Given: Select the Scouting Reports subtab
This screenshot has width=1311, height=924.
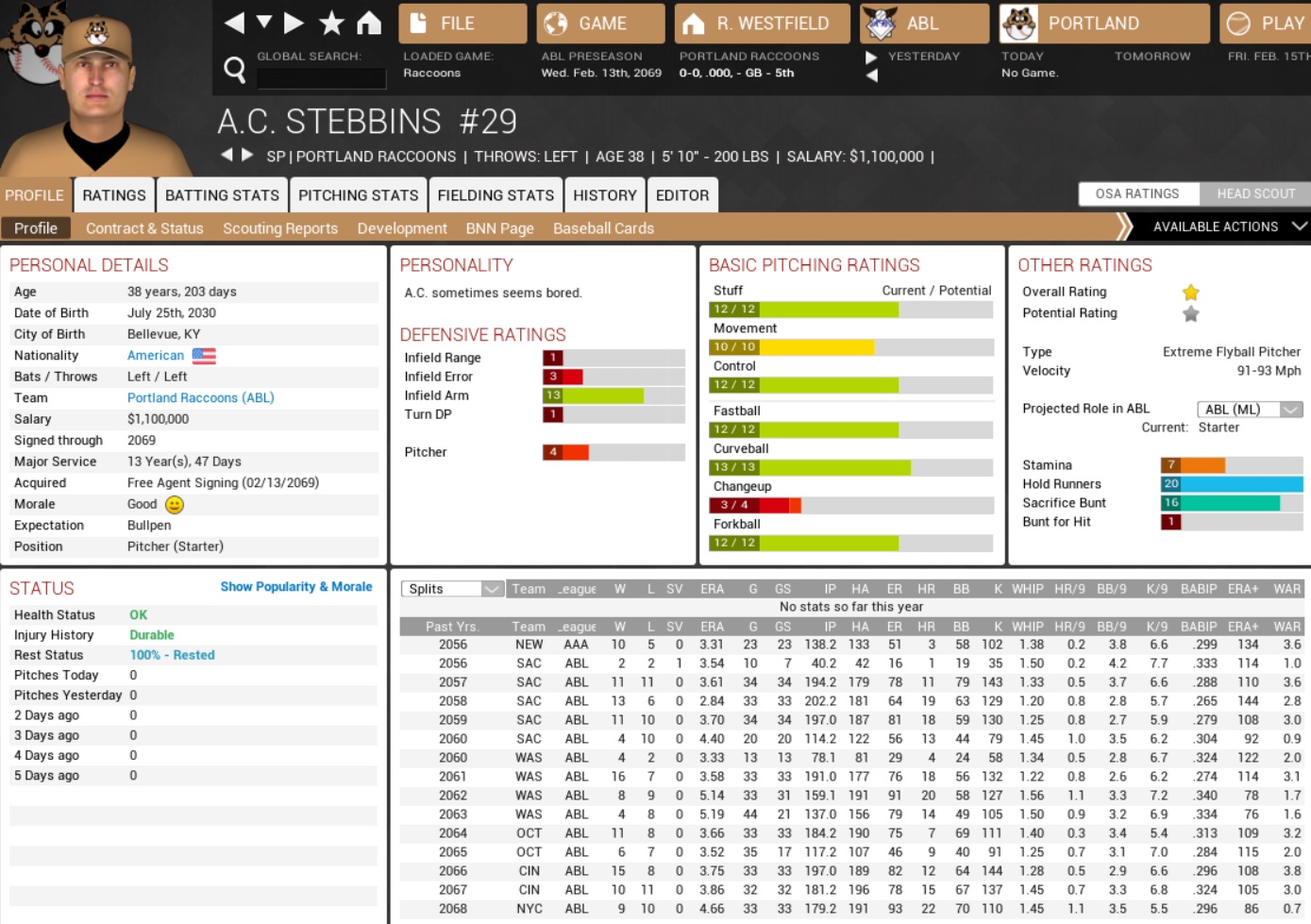Looking at the screenshot, I should click(x=279, y=228).
